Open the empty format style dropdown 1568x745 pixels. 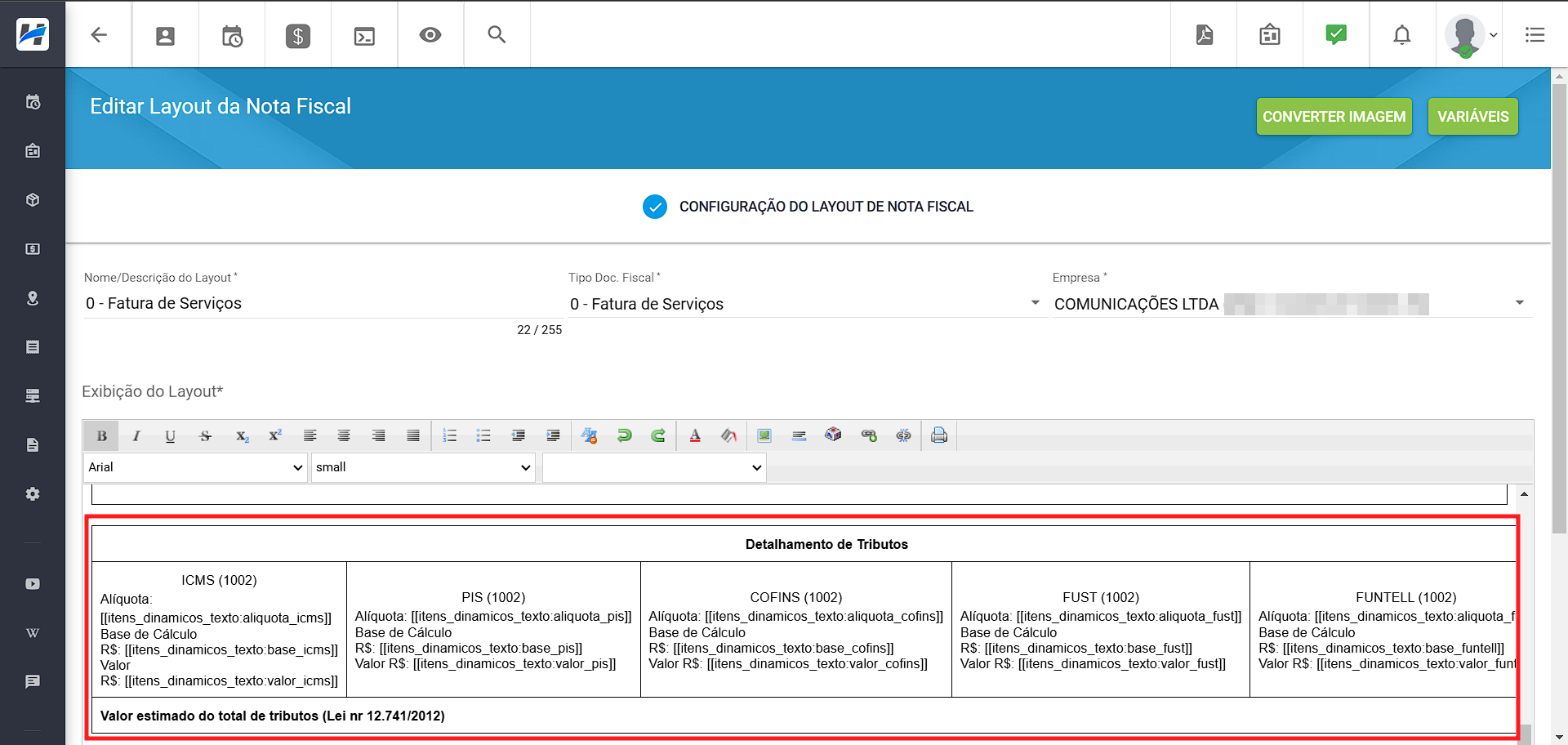tap(654, 467)
